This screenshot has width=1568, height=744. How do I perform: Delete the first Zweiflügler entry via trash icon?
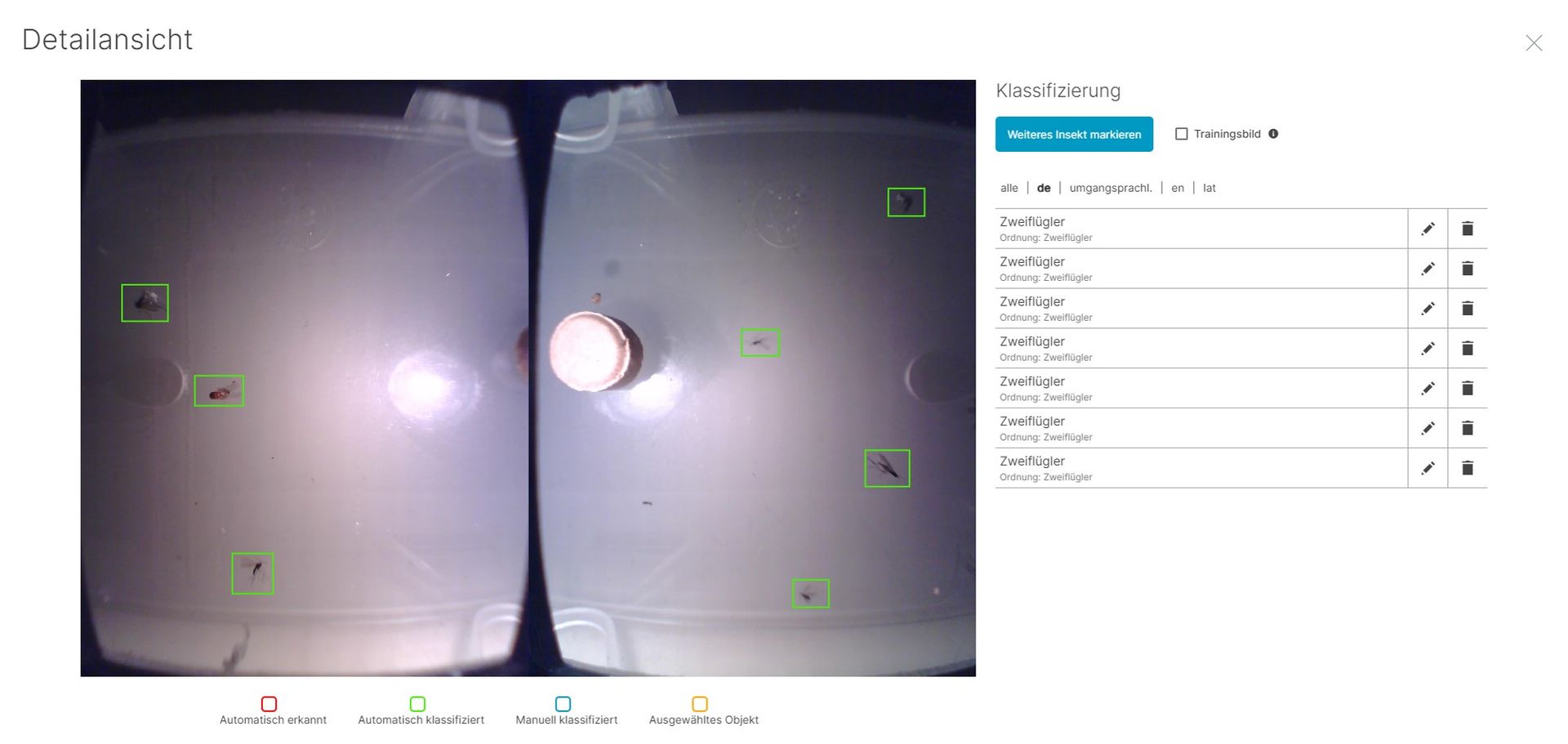coord(1467,229)
